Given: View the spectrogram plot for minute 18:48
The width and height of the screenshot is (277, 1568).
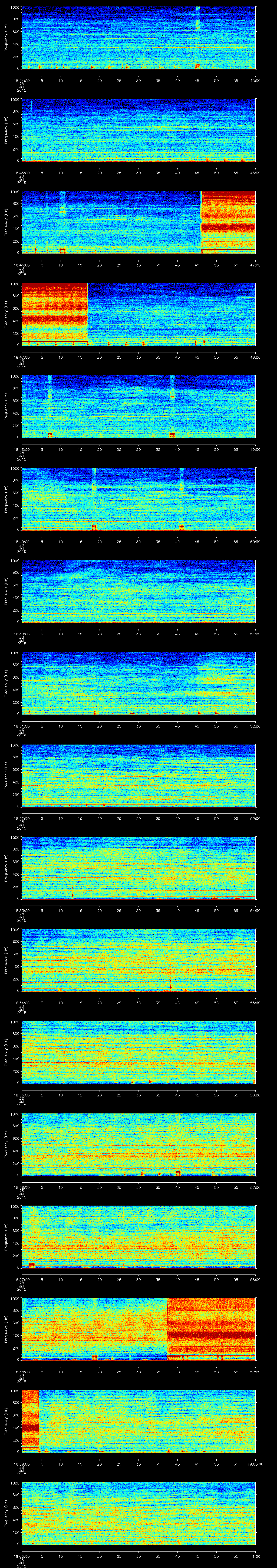Looking at the screenshot, I should [138, 407].
